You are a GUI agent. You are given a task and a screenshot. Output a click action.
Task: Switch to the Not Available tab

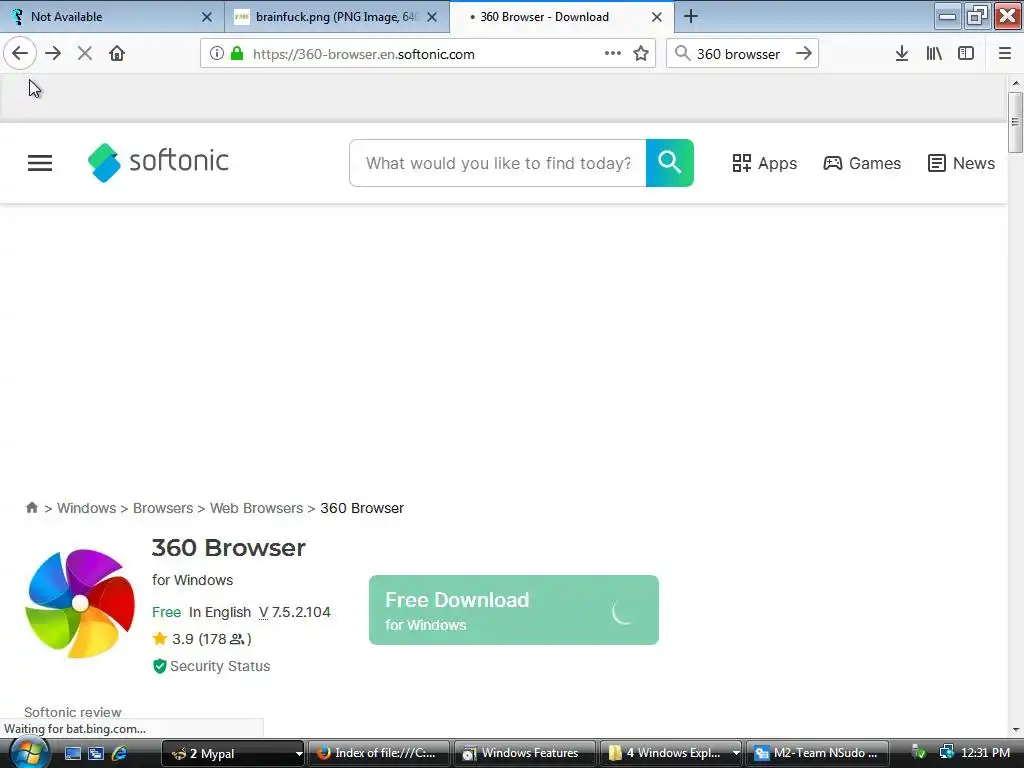112,17
